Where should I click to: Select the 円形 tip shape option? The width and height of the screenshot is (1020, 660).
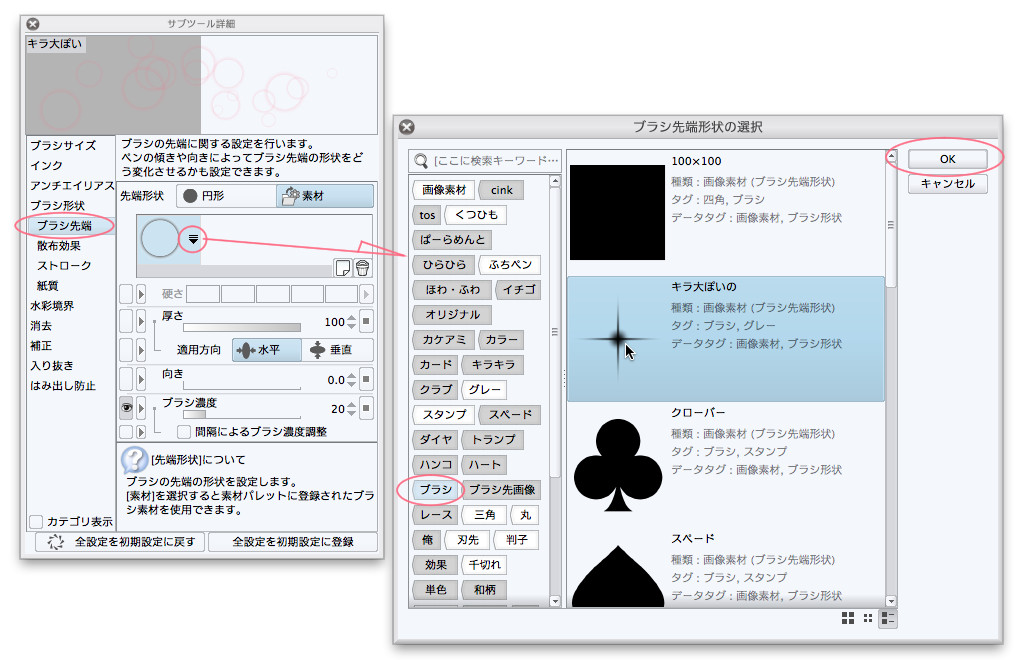(x=228, y=196)
